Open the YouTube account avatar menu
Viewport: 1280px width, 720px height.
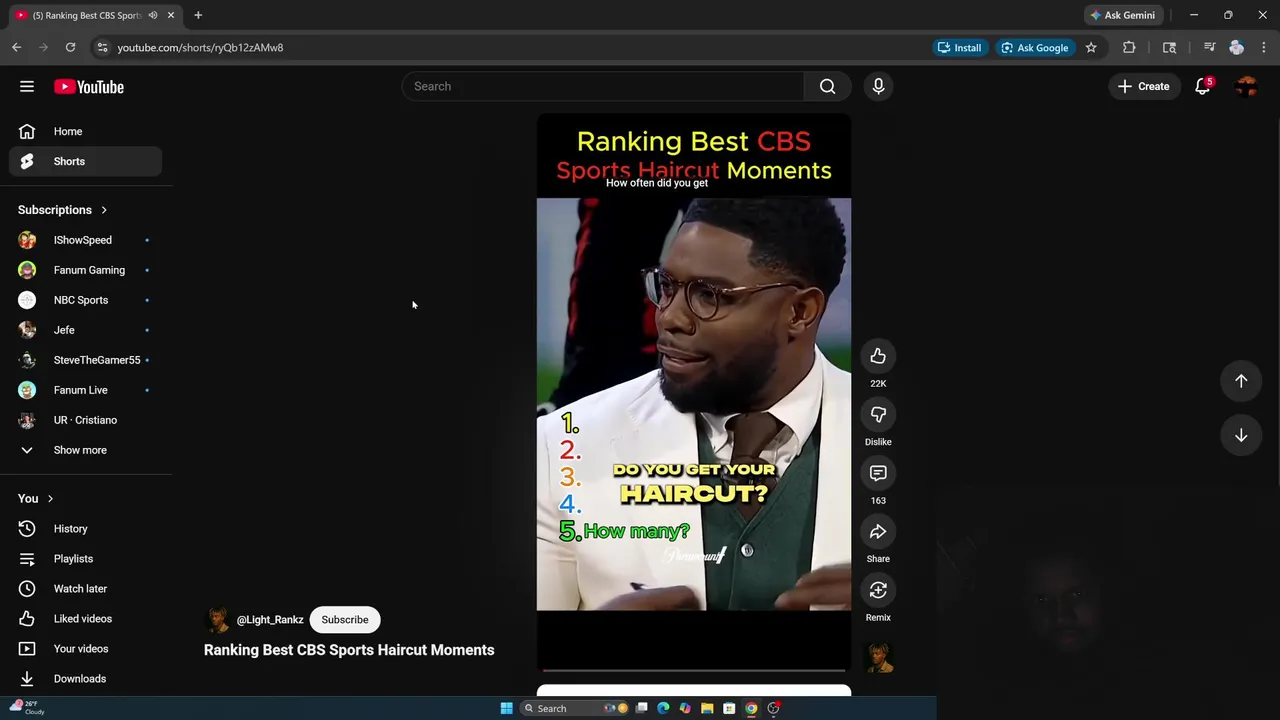pyautogui.click(x=1246, y=86)
